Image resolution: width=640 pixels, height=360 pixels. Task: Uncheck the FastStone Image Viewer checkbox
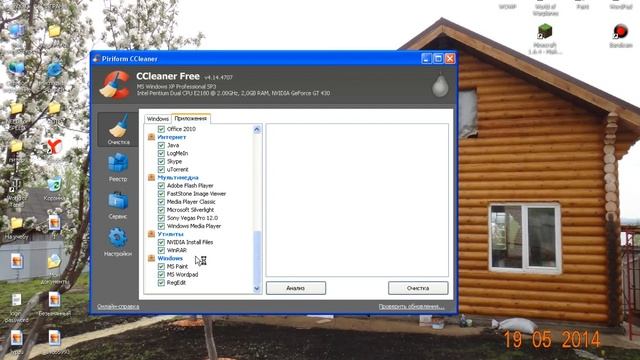pyautogui.click(x=161, y=194)
